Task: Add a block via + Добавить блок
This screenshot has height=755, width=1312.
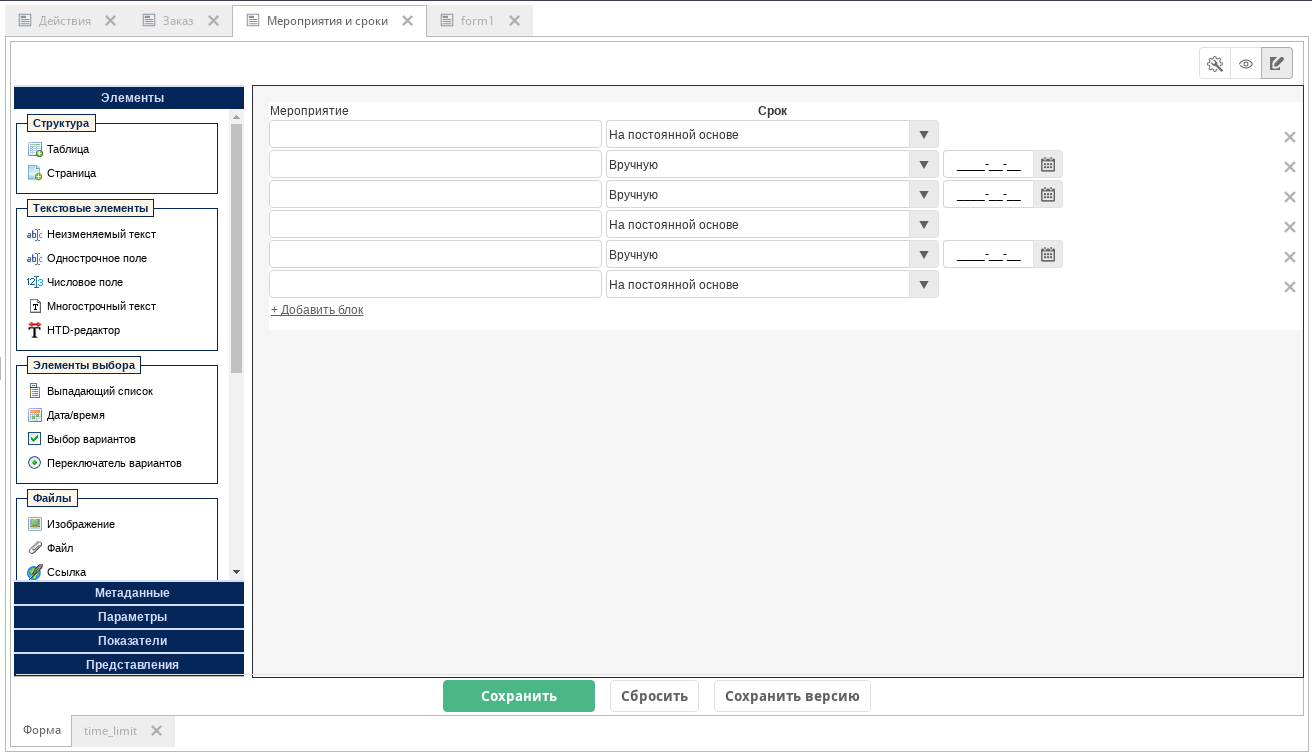Action: 317,310
